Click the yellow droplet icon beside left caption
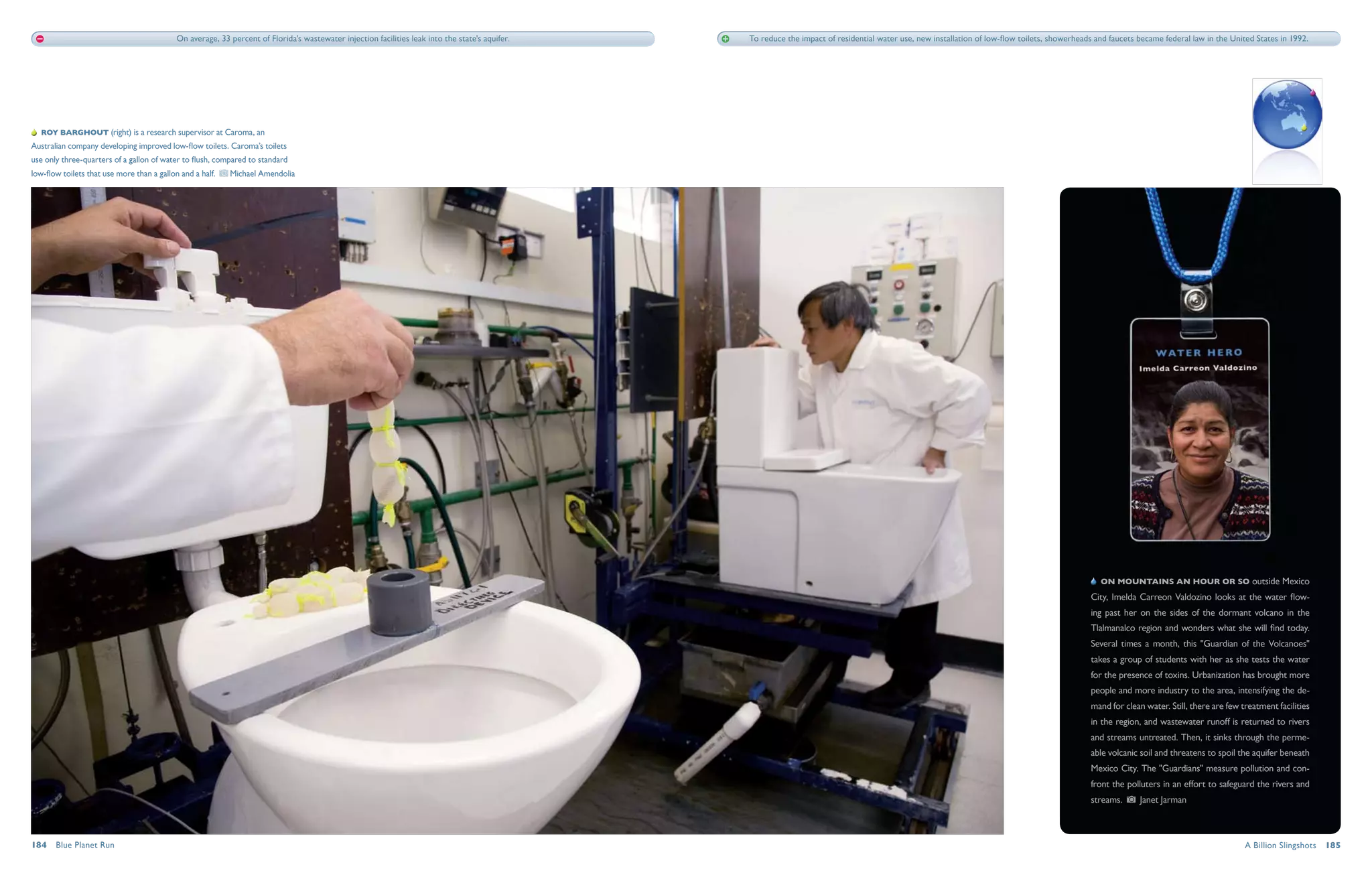This screenshot has width=1372, height=873. 33,131
